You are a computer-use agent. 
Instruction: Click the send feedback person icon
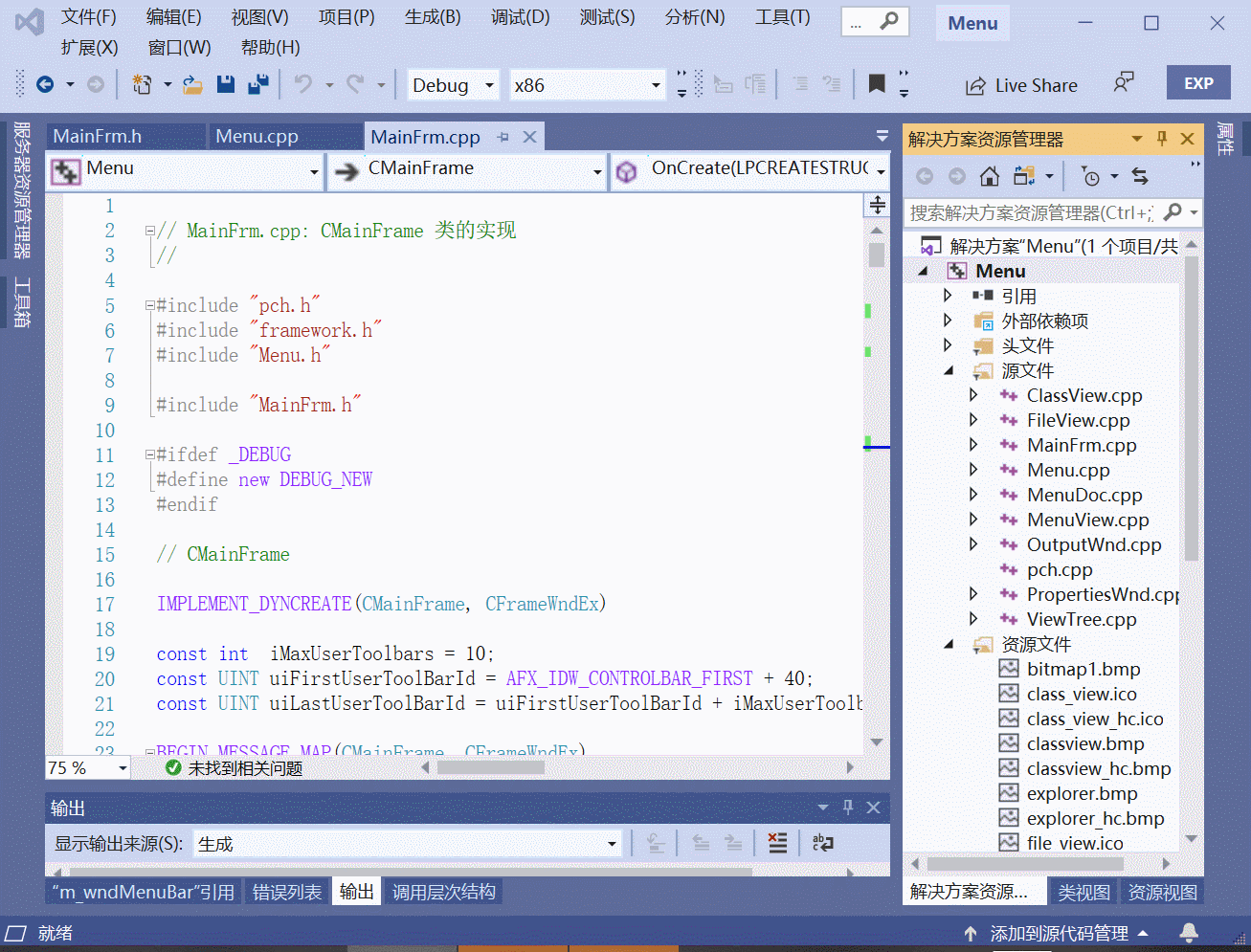[x=1124, y=83]
